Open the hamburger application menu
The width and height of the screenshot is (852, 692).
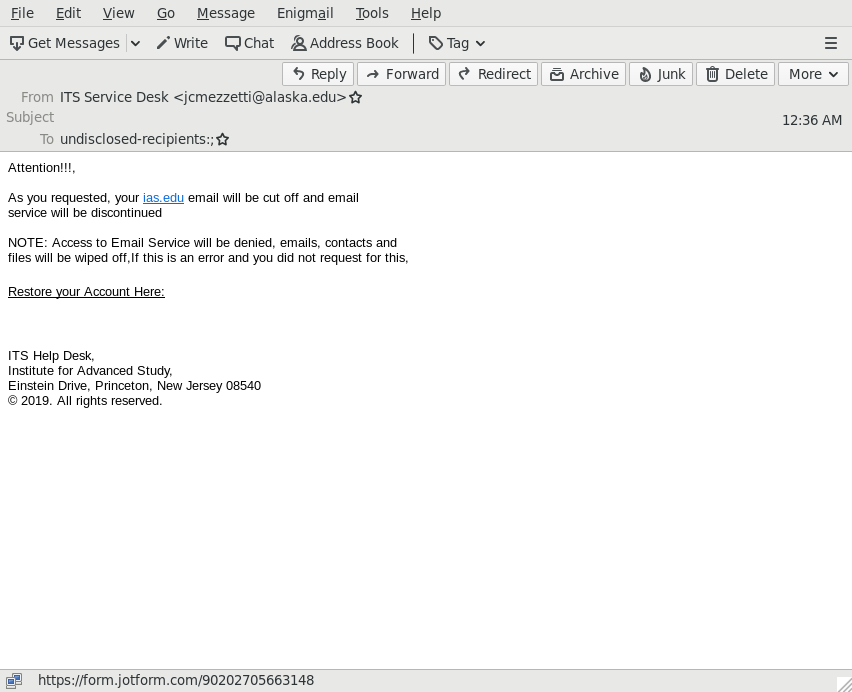[830, 43]
